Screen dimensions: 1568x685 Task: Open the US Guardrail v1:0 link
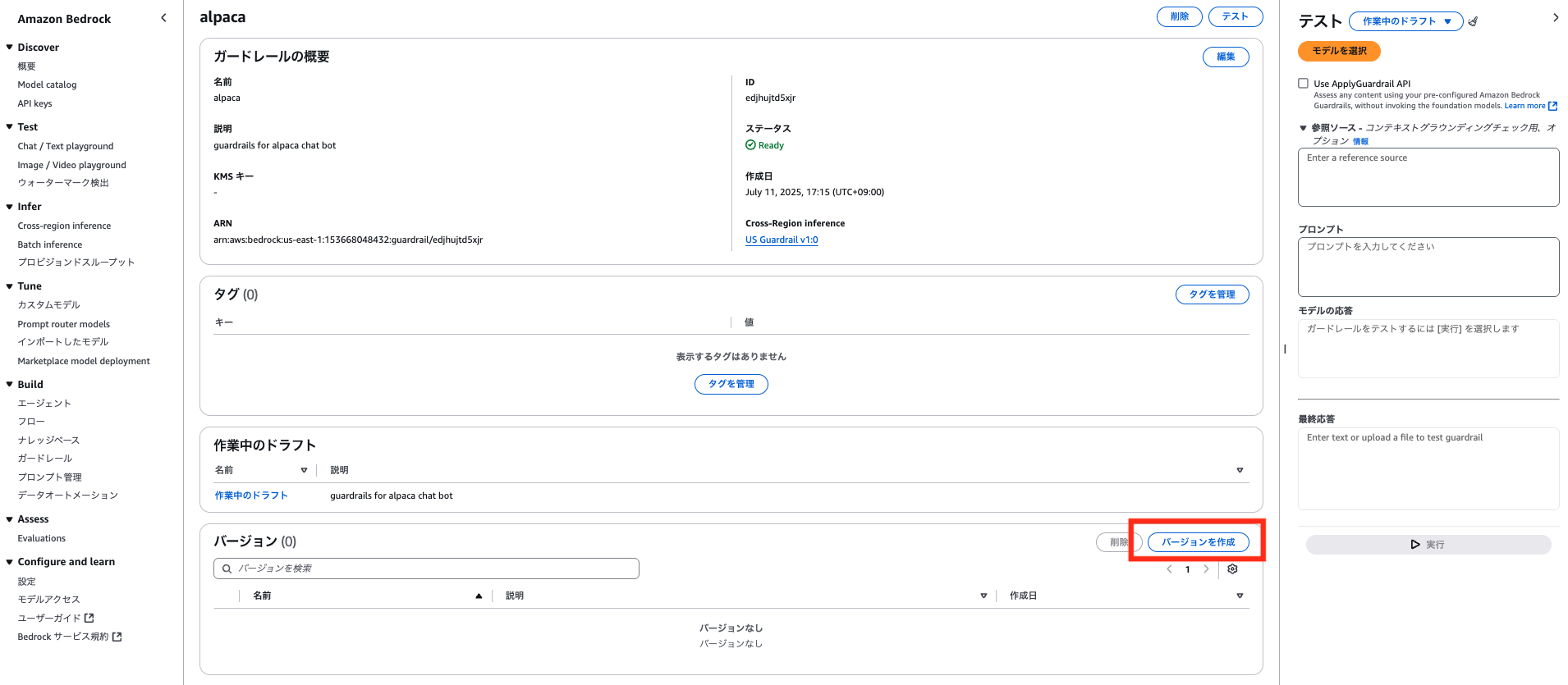[781, 240]
